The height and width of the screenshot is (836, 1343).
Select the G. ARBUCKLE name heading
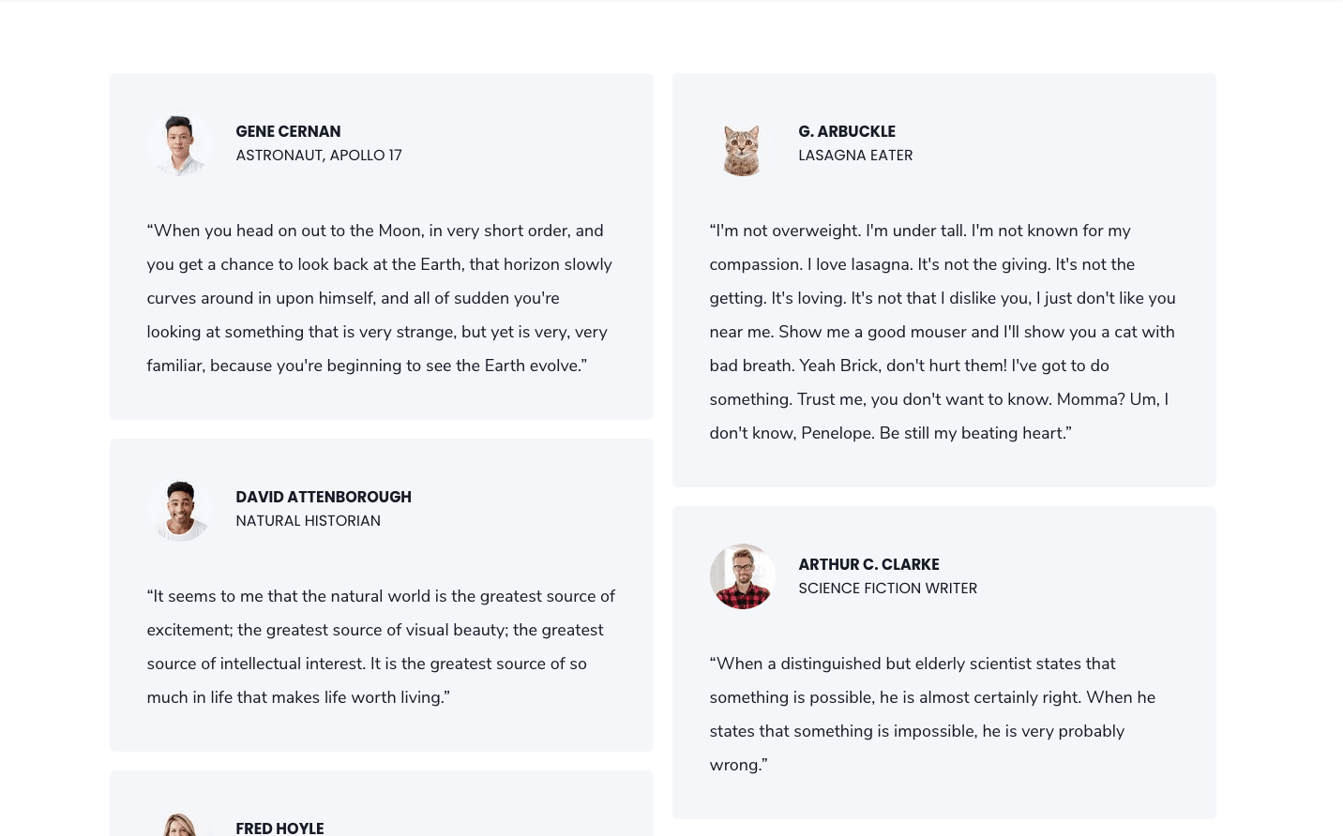click(847, 132)
